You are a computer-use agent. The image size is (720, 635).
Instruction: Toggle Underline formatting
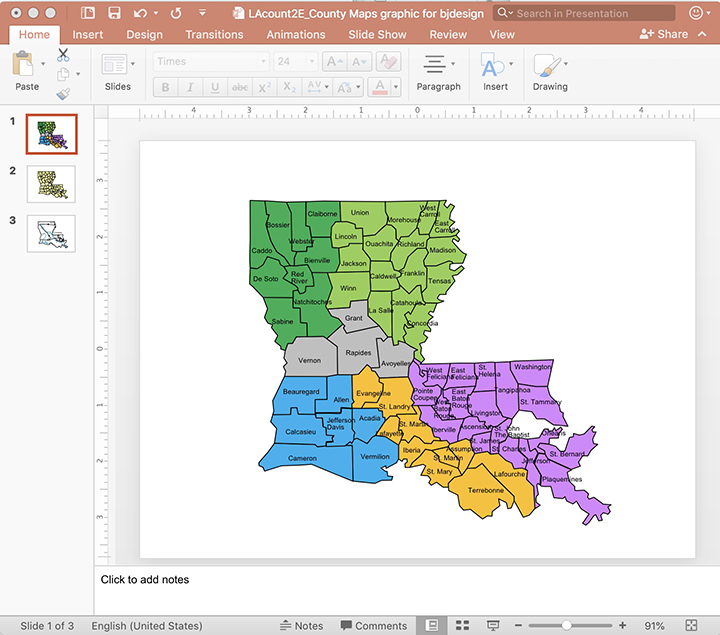pos(215,87)
